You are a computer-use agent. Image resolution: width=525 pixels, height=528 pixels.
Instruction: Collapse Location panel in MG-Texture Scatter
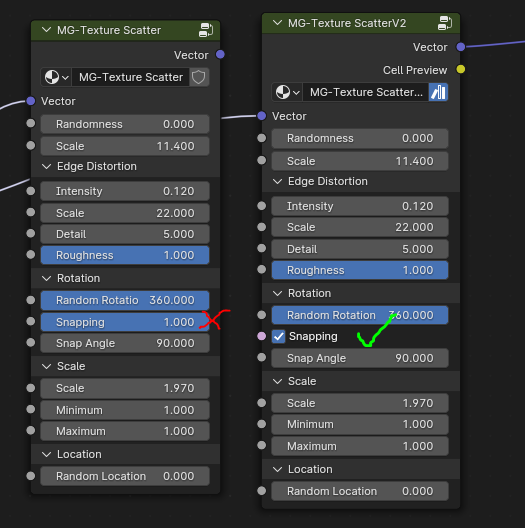click(46, 455)
